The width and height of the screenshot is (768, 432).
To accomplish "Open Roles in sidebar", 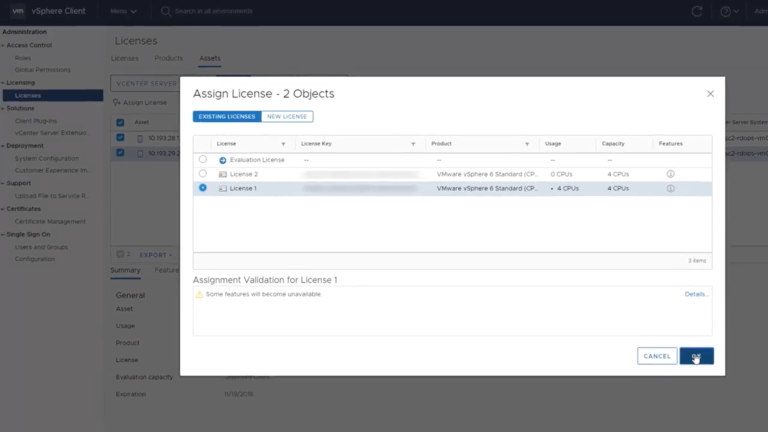I will pos(23,58).
